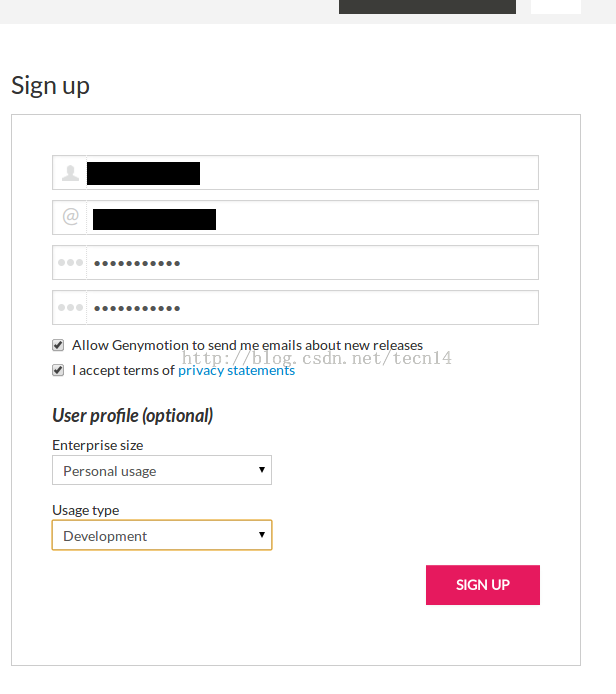Click the Enterprise size dropdown arrow
This screenshot has height=694, width=616.
pos(262,470)
